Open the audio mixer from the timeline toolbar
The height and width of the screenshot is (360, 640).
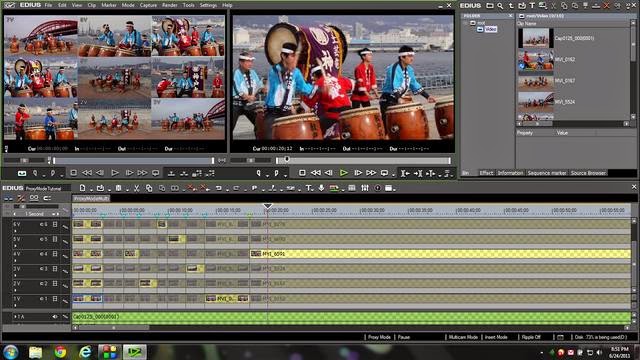pyautogui.click(x=364, y=188)
